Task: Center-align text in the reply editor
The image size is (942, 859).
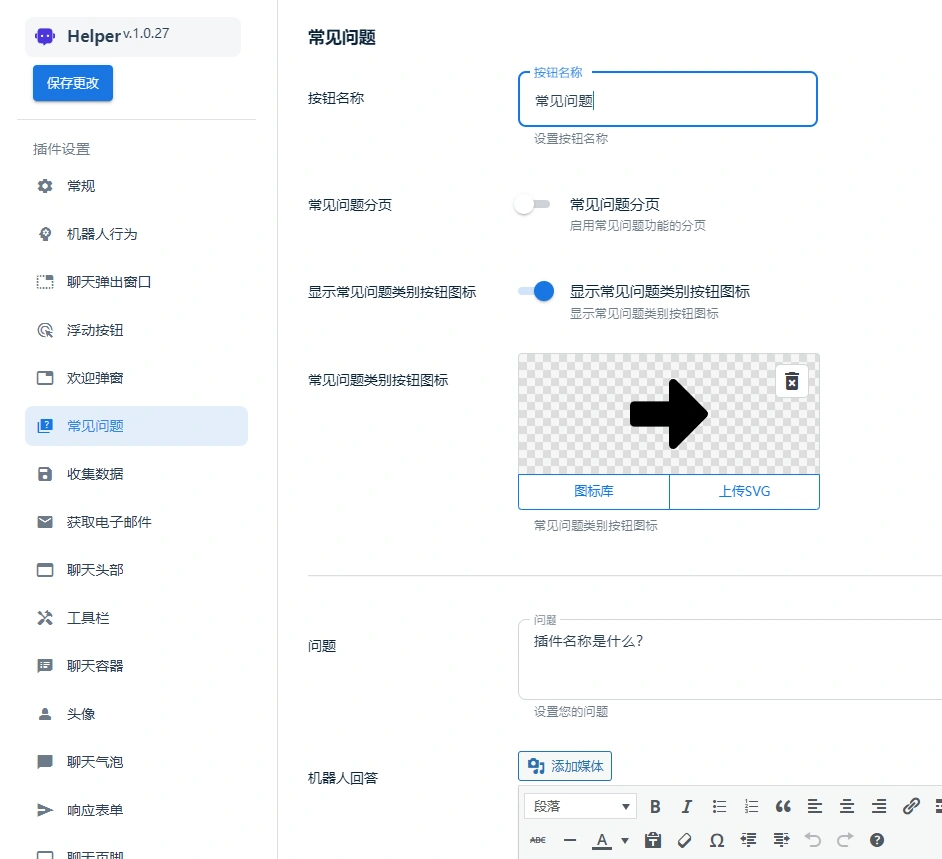Action: click(x=847, y=806)
